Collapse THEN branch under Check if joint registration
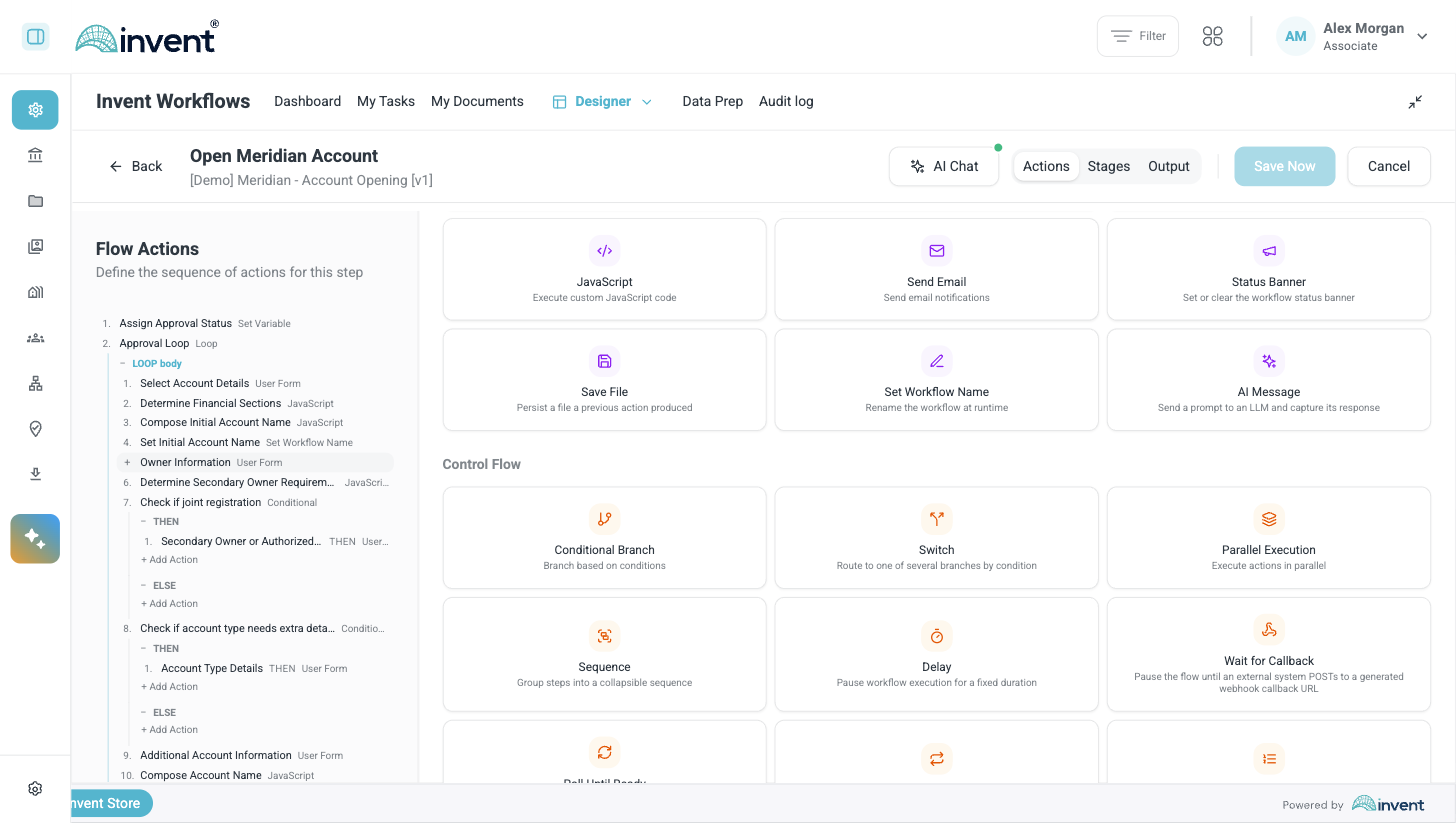 144,522
